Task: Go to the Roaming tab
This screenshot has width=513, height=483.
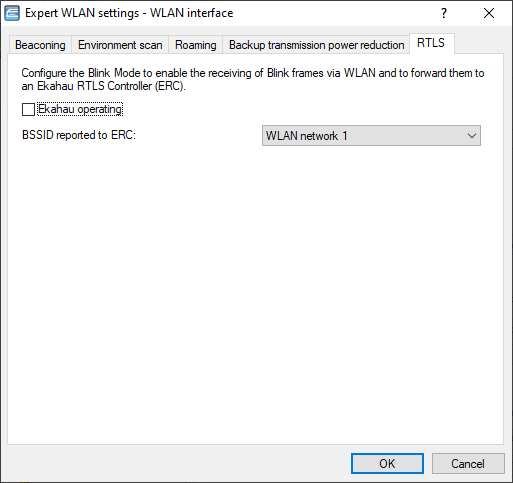Action: point(196,45)
